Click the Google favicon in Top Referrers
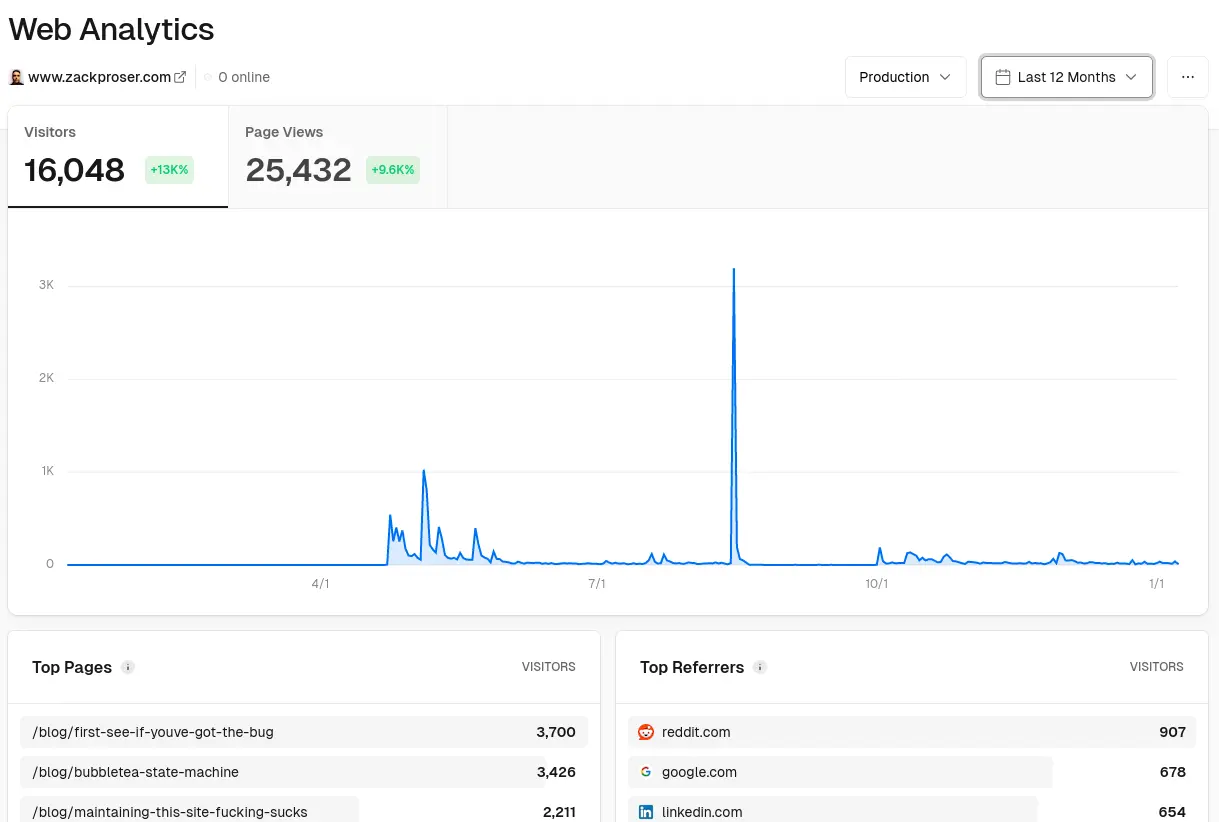Viewport: 1219px width, 822px height. pos(646,772)
